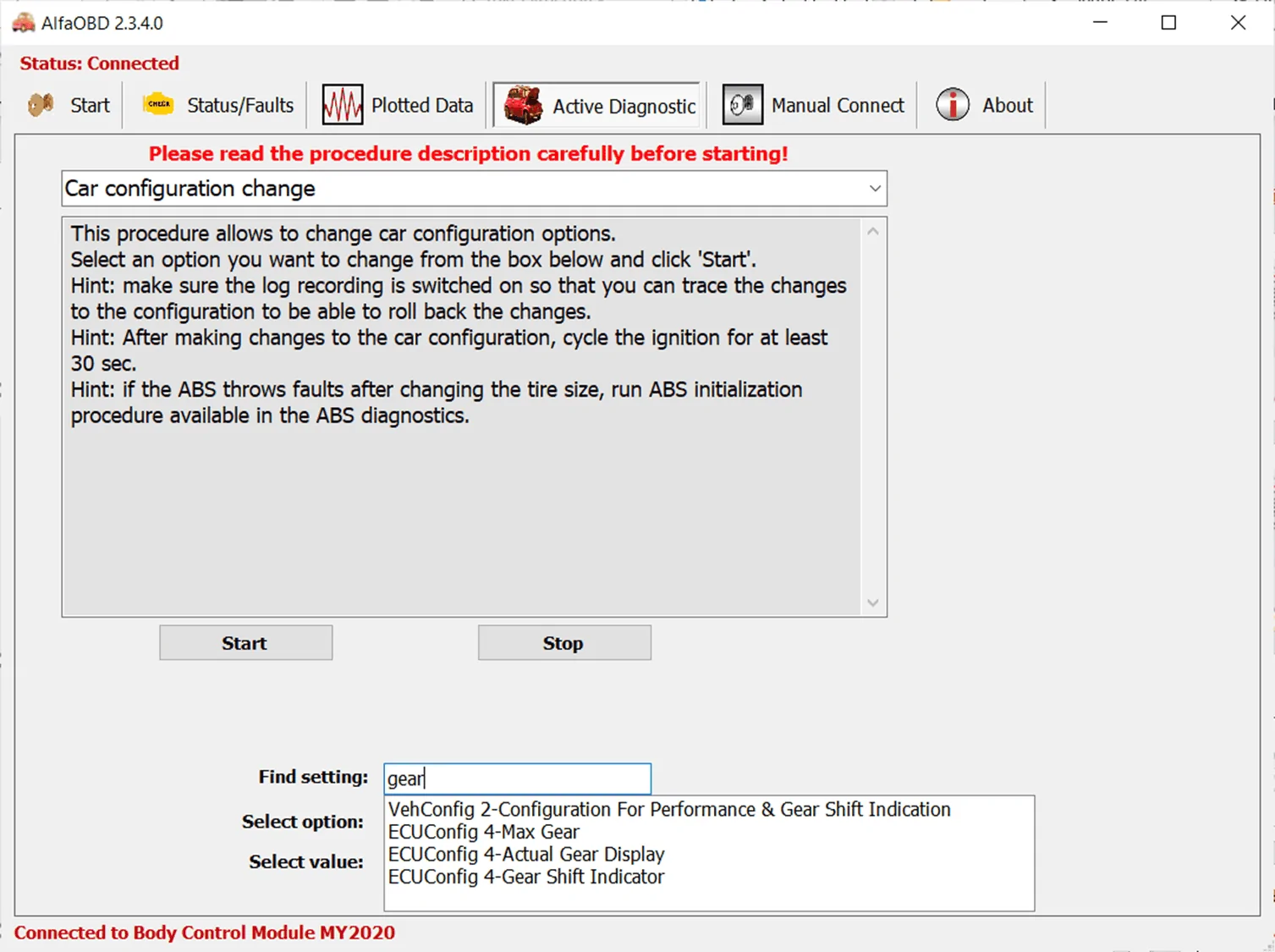The height and width of the screenshot is (952, 1275).
Task: Click Connected to Body Control Module MY2020 status
Action: pyautogui.click(x=205, y=933)
